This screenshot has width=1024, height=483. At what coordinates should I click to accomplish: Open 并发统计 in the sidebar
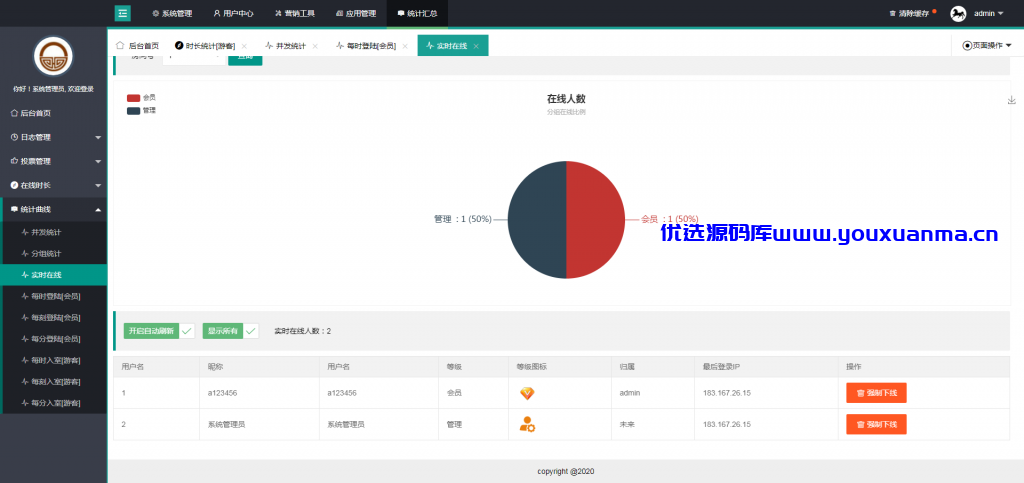click(54, 232)
